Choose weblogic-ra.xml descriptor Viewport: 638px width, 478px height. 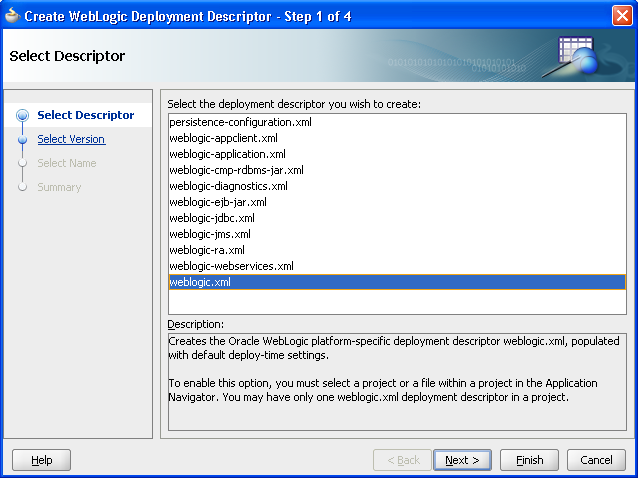pyautogui.click(x=206, y=250)
